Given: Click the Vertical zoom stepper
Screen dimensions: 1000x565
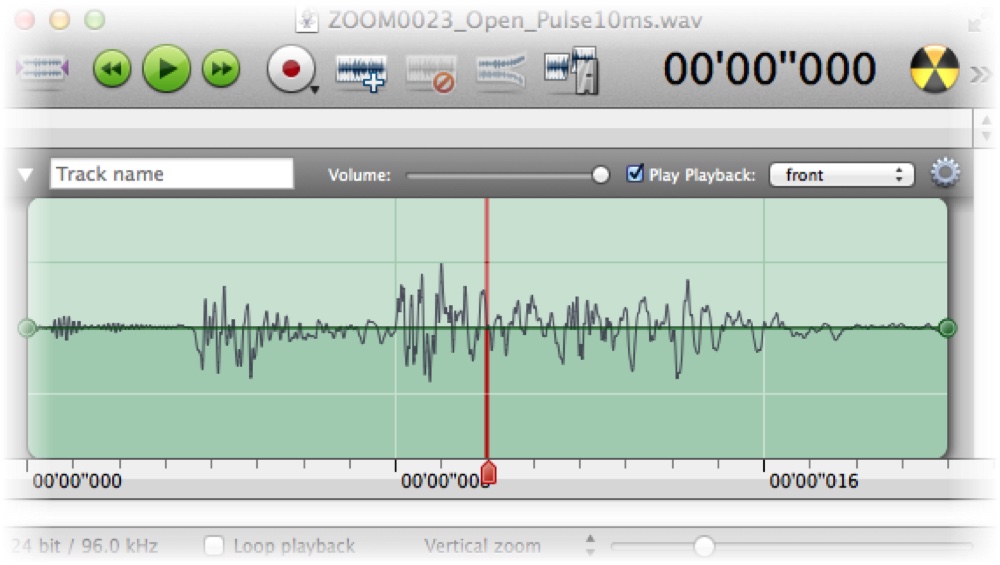Looking at the screenshot, I should tap(591, 545).
